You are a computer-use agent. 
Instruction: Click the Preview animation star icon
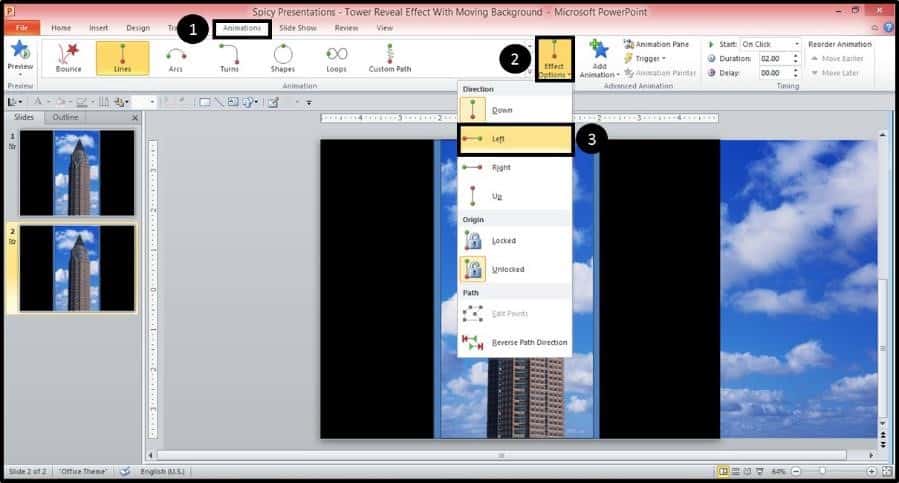point(20,50)
